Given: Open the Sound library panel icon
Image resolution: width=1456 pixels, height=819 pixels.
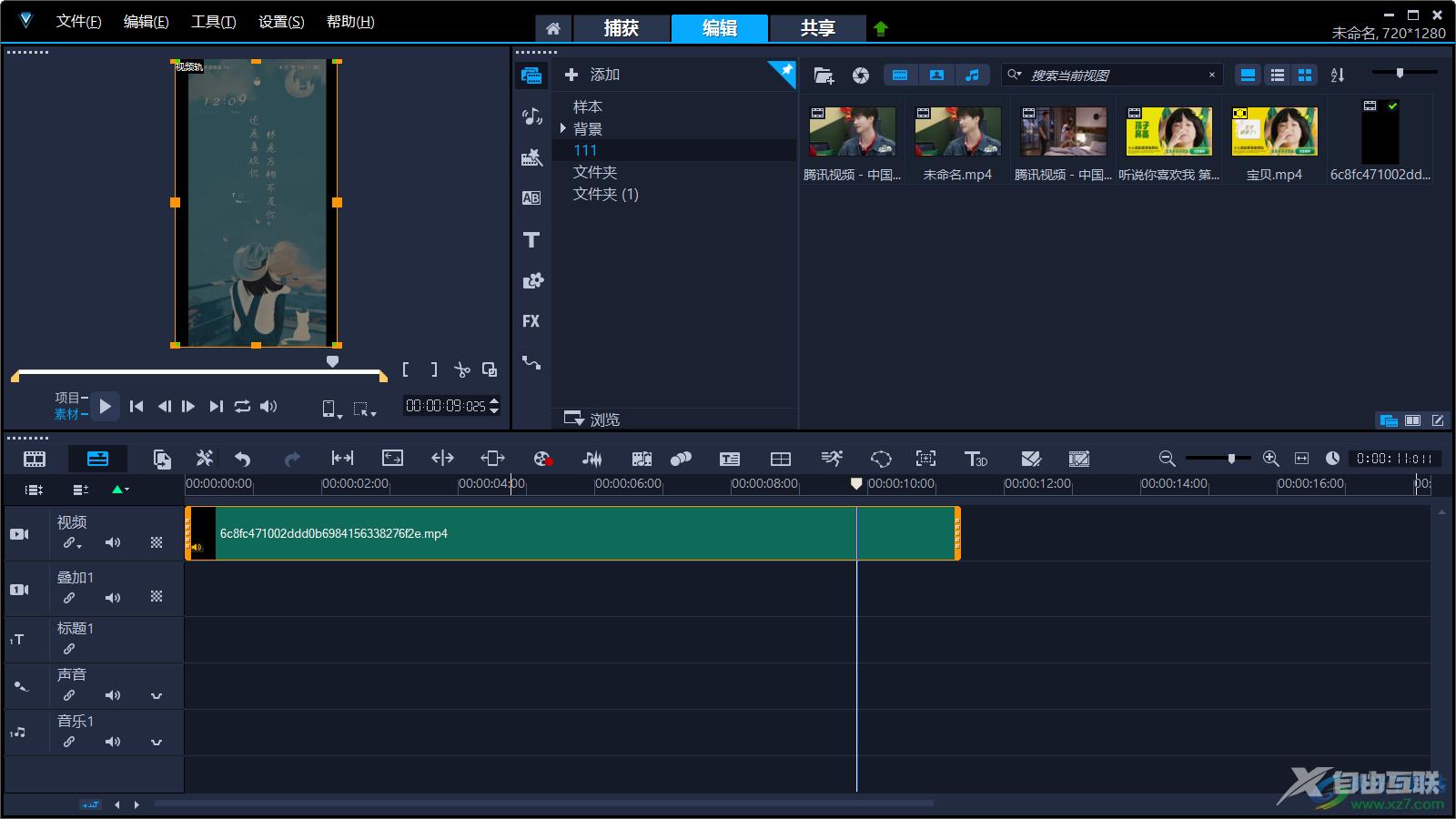Looking at the screenshot, I should coord(531,116).
